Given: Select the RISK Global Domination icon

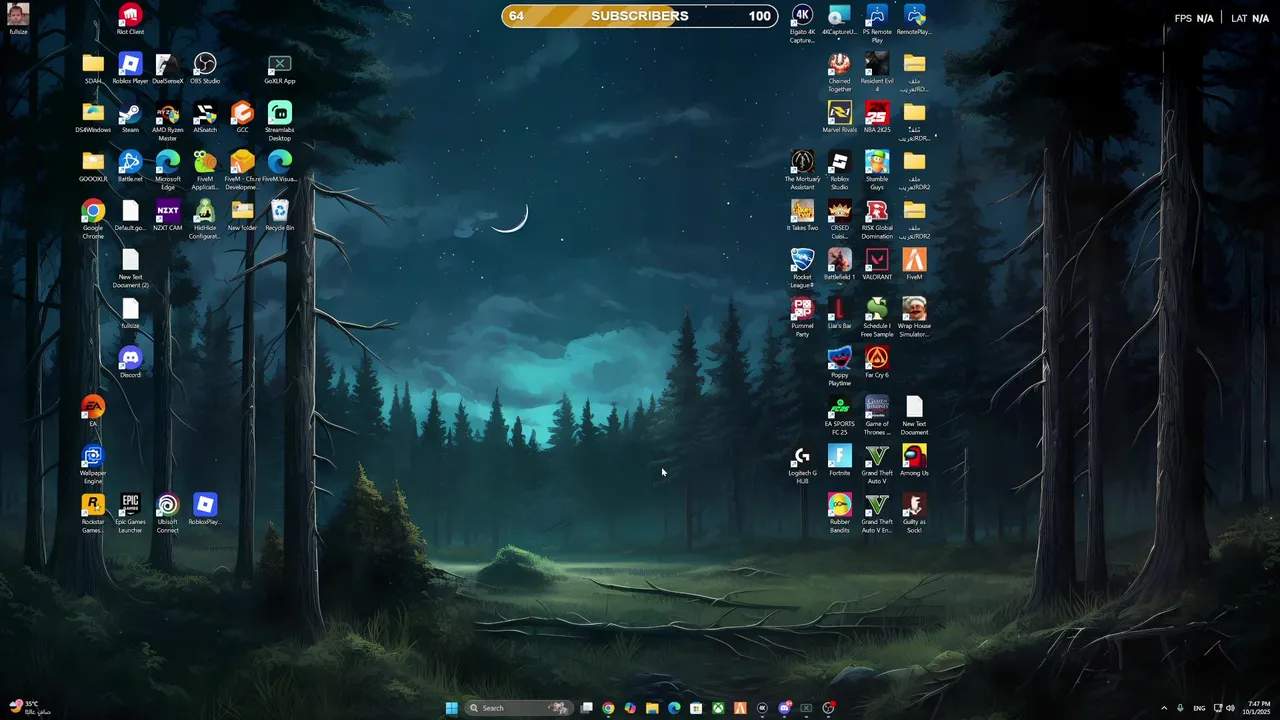Looking at the screenshot, I should 877,220.
